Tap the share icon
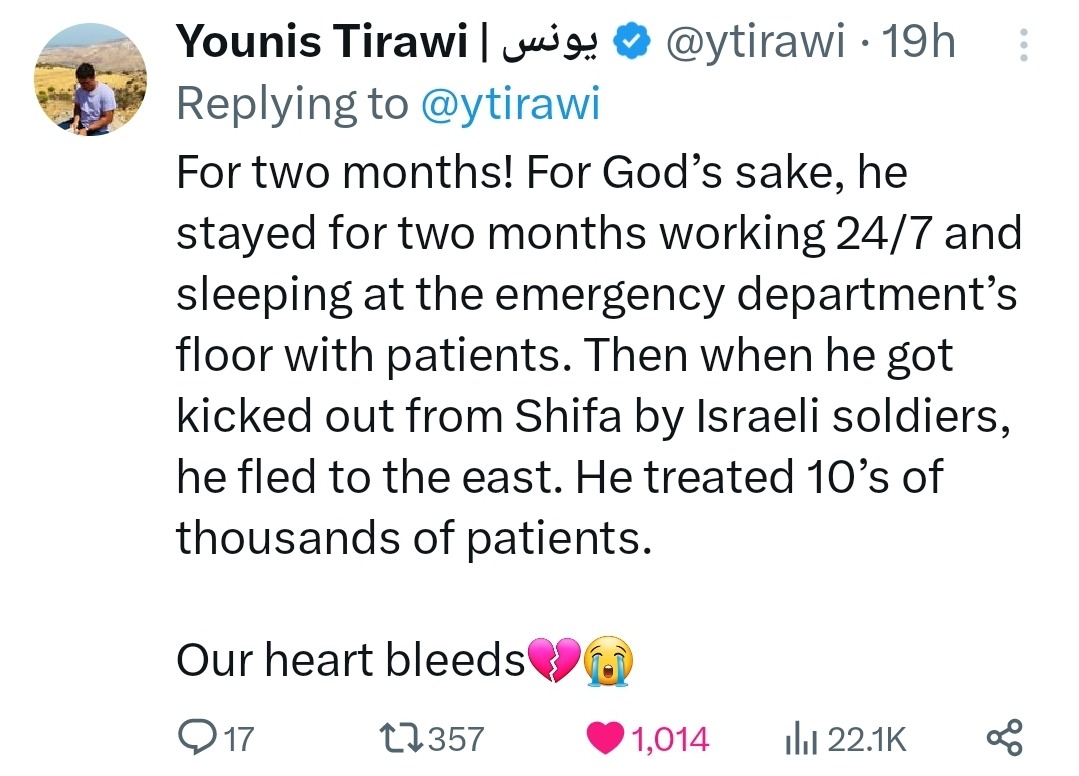 [x=1004, y=739]
